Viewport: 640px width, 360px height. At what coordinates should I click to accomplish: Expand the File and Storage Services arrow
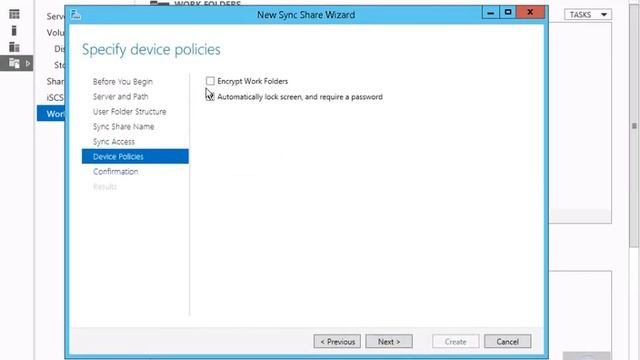click(x=28, y=63)
